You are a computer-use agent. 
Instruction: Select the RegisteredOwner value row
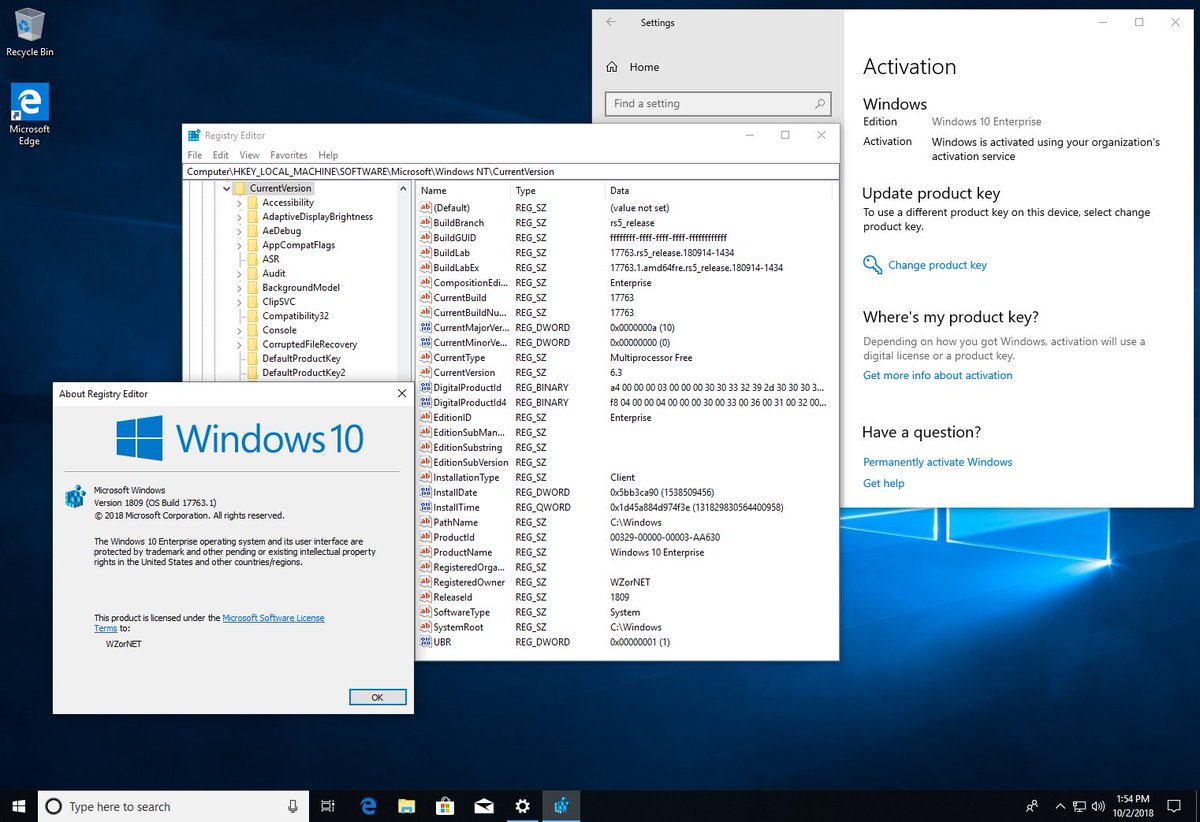click(x=624, y=582)
